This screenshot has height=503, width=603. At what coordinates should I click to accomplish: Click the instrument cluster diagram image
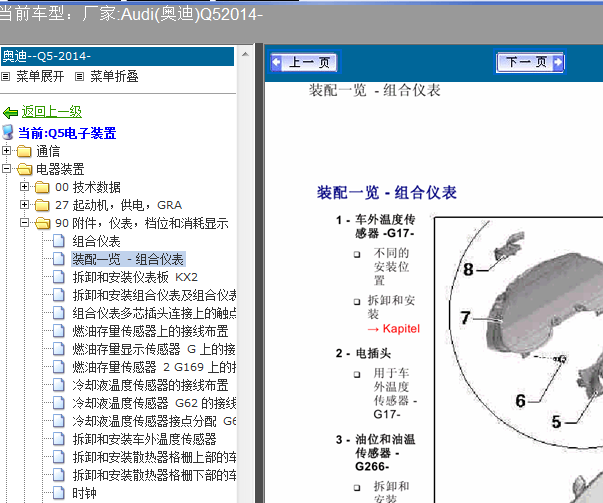point(519,359)
